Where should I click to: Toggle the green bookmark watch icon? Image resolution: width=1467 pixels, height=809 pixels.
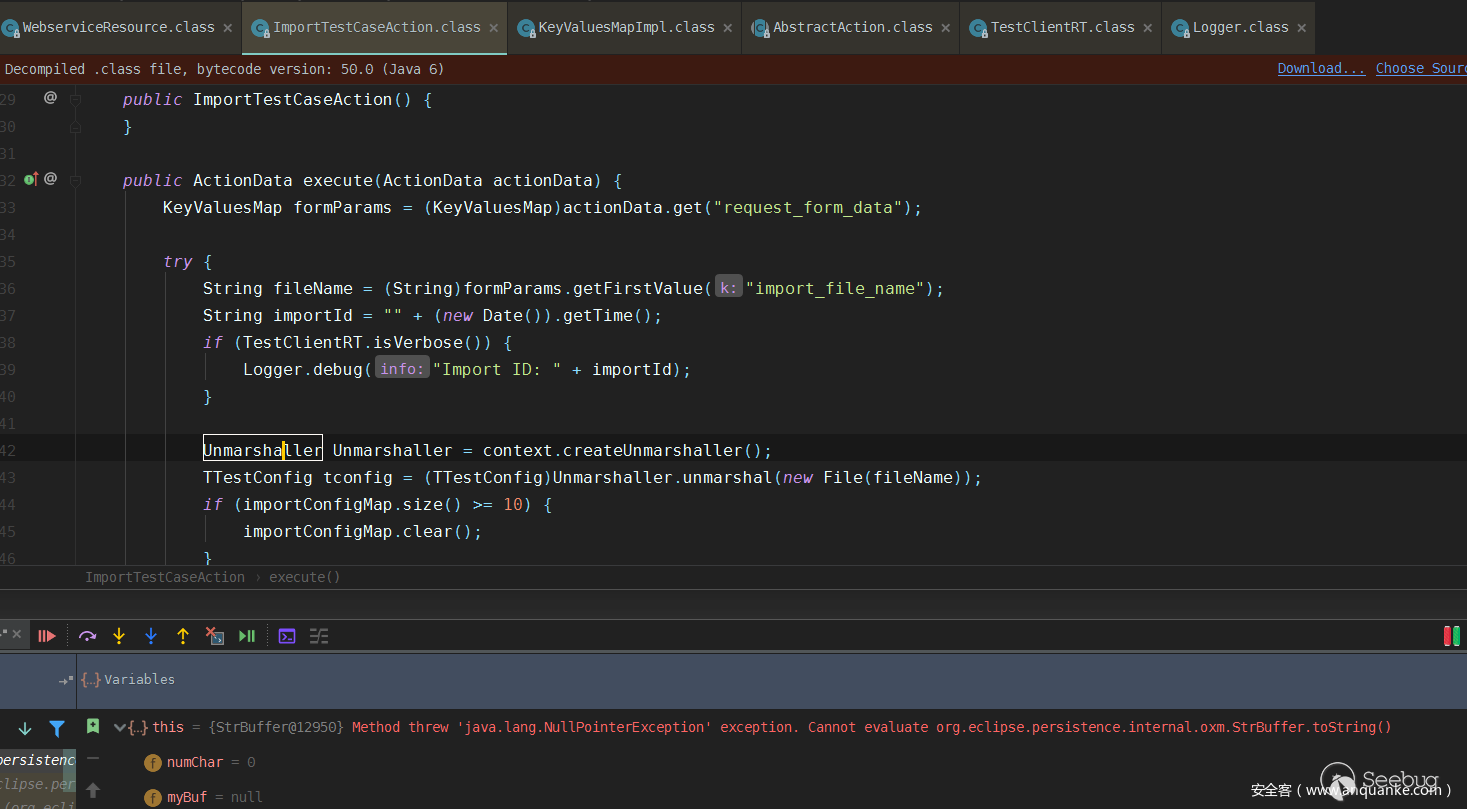(93, 726)
